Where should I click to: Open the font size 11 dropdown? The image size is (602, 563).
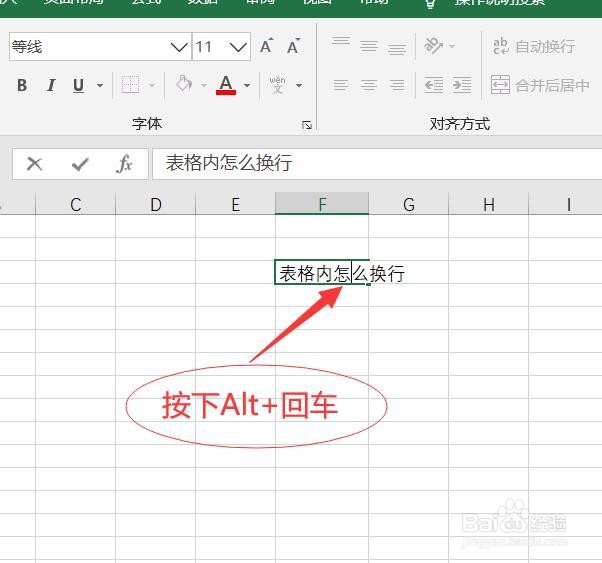(238, 47)
